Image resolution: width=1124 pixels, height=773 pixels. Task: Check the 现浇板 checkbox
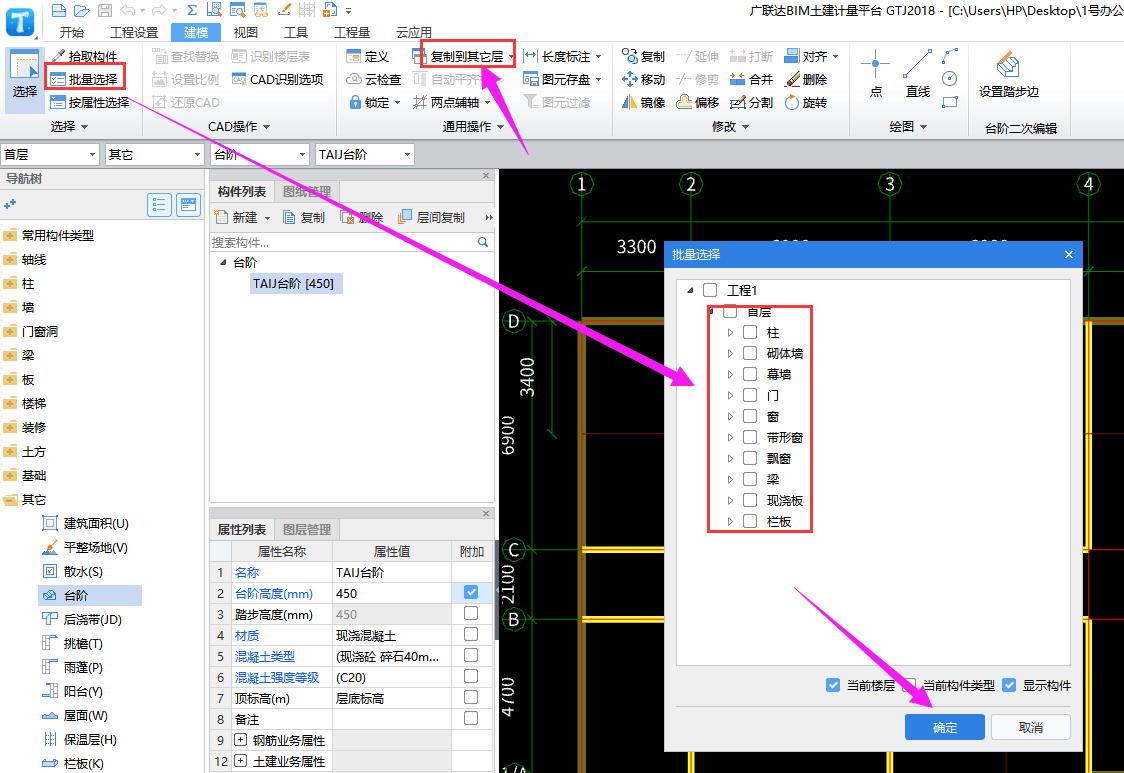pyautogui.click(x=750, y=500)
